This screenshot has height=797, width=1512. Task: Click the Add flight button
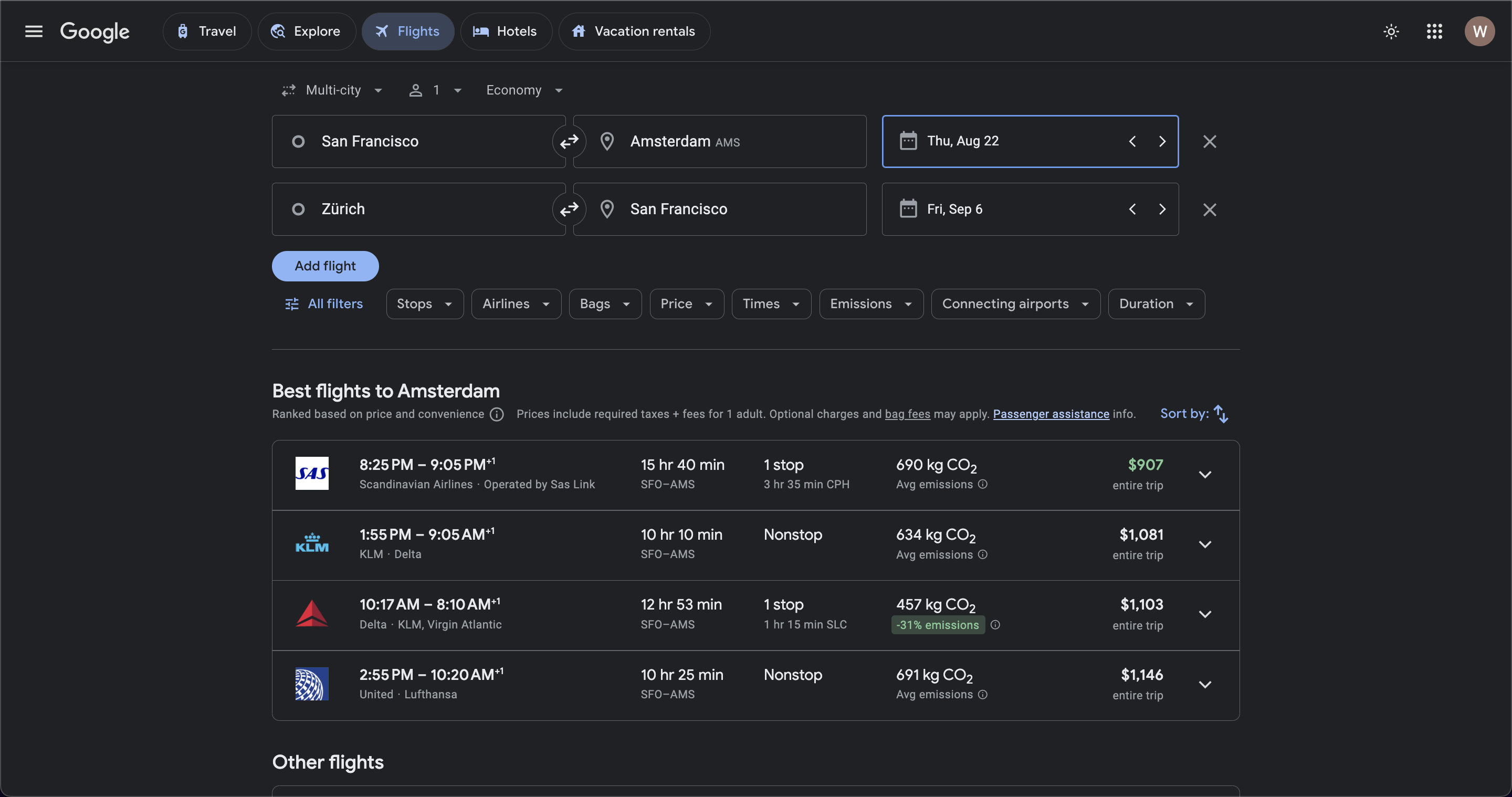(x=325, y=266)
